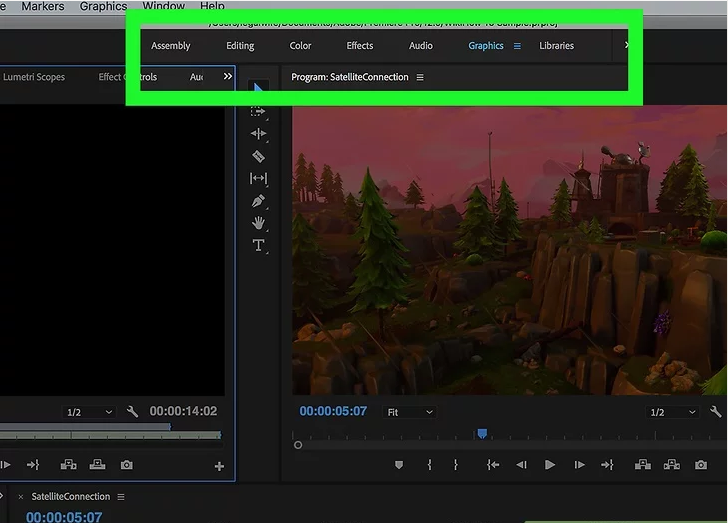Switch to the Assembly workspace
This screenshot has width=728, height=523.
[170, 46]
